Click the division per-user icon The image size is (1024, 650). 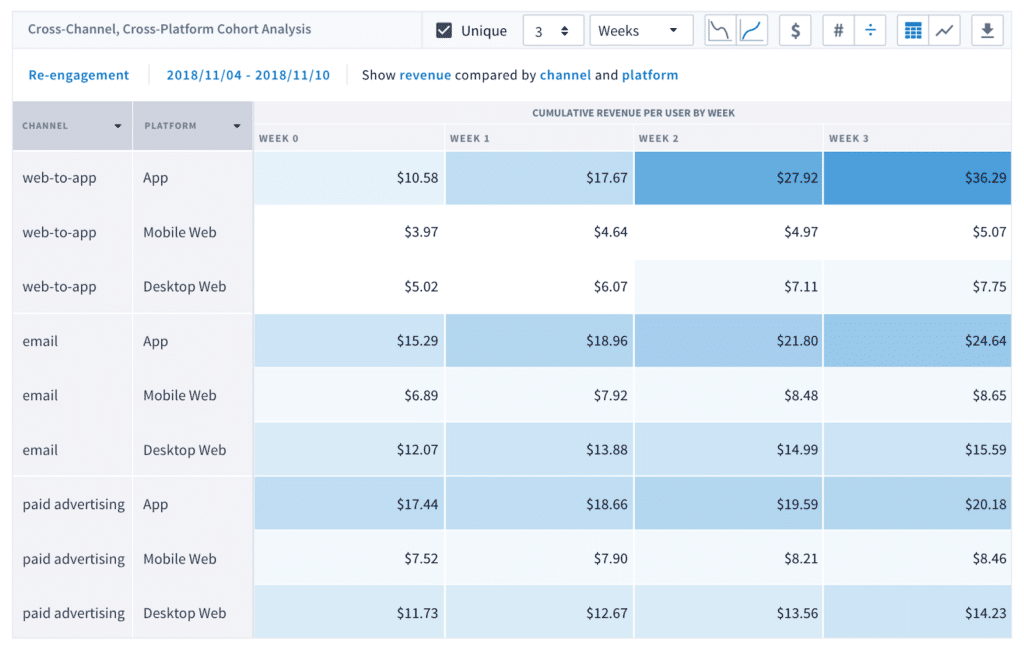coord(870,31)
